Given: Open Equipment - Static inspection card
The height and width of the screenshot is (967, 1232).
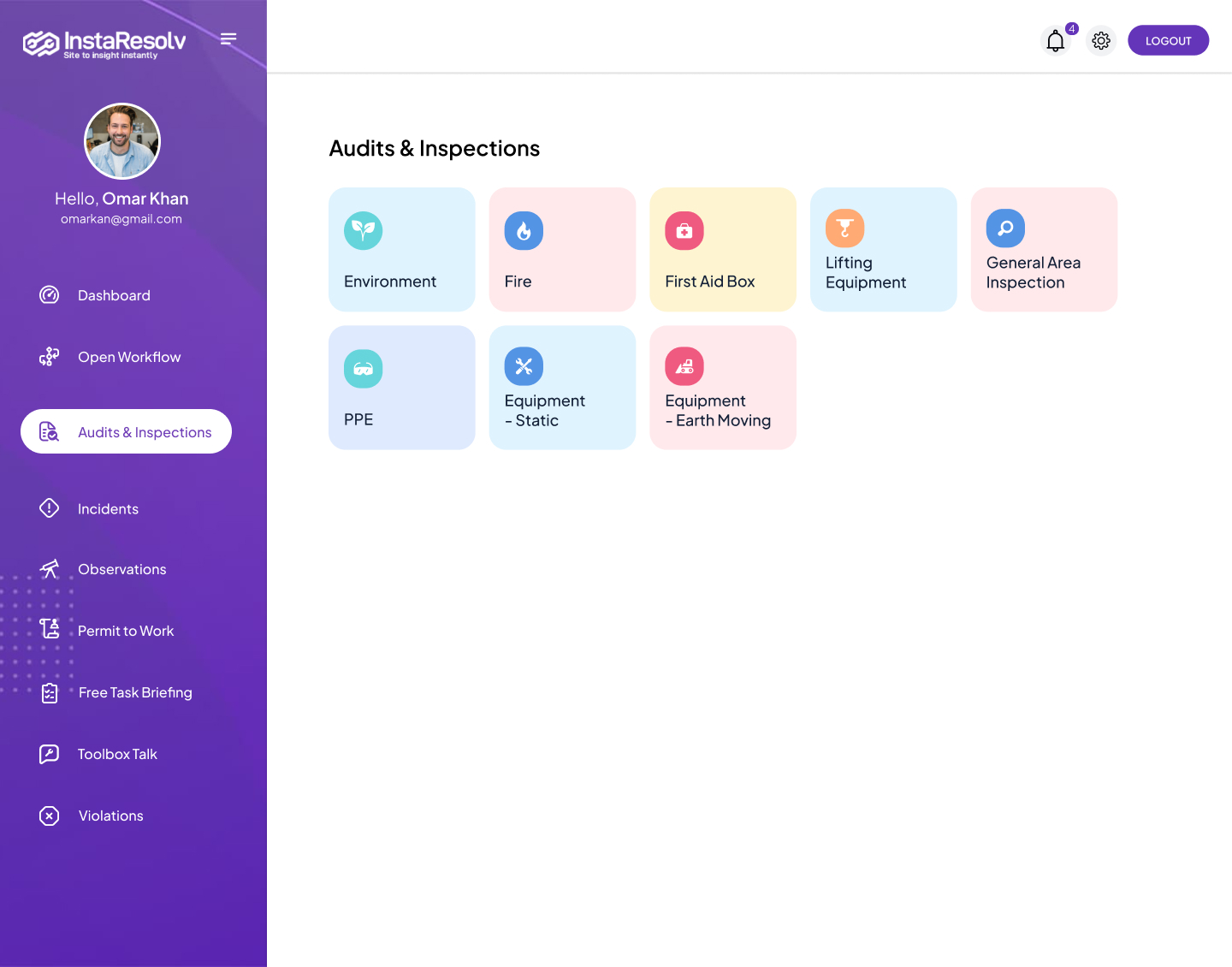Looking at the screenshot, I should point(562,388).
